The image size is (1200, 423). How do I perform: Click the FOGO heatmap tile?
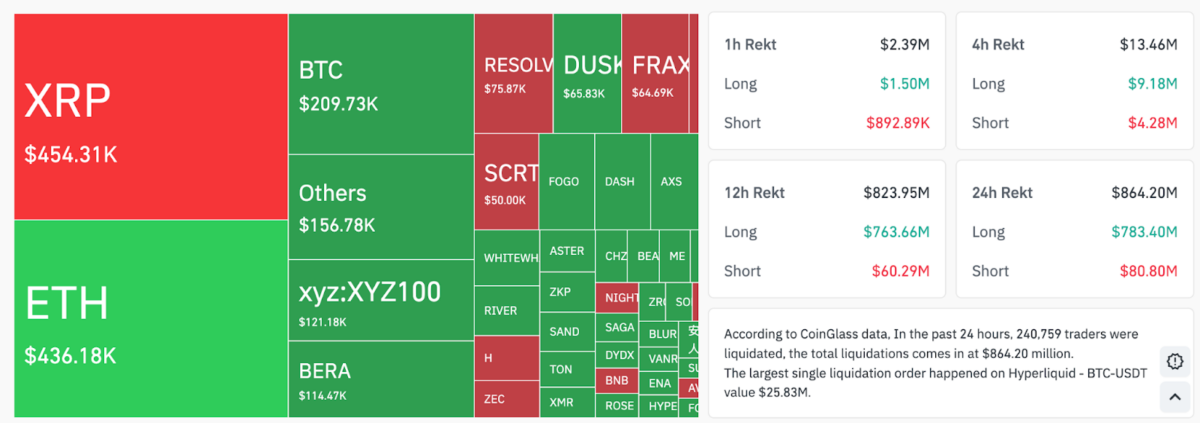[x=566, y=181]
